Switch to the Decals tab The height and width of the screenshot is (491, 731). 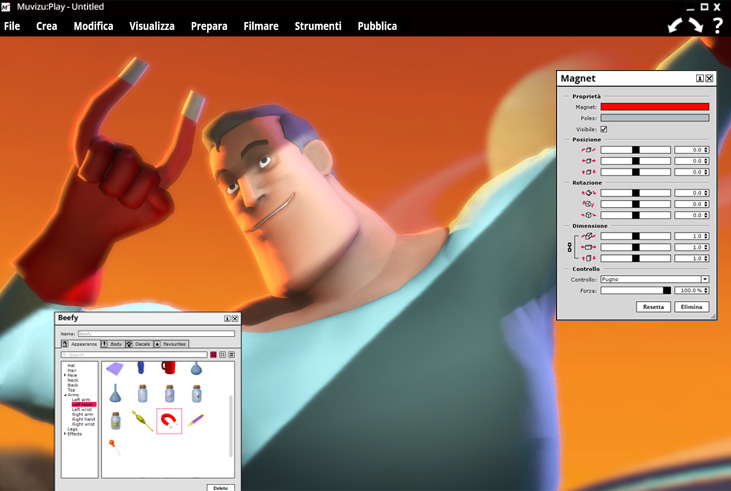click(138, 344)
